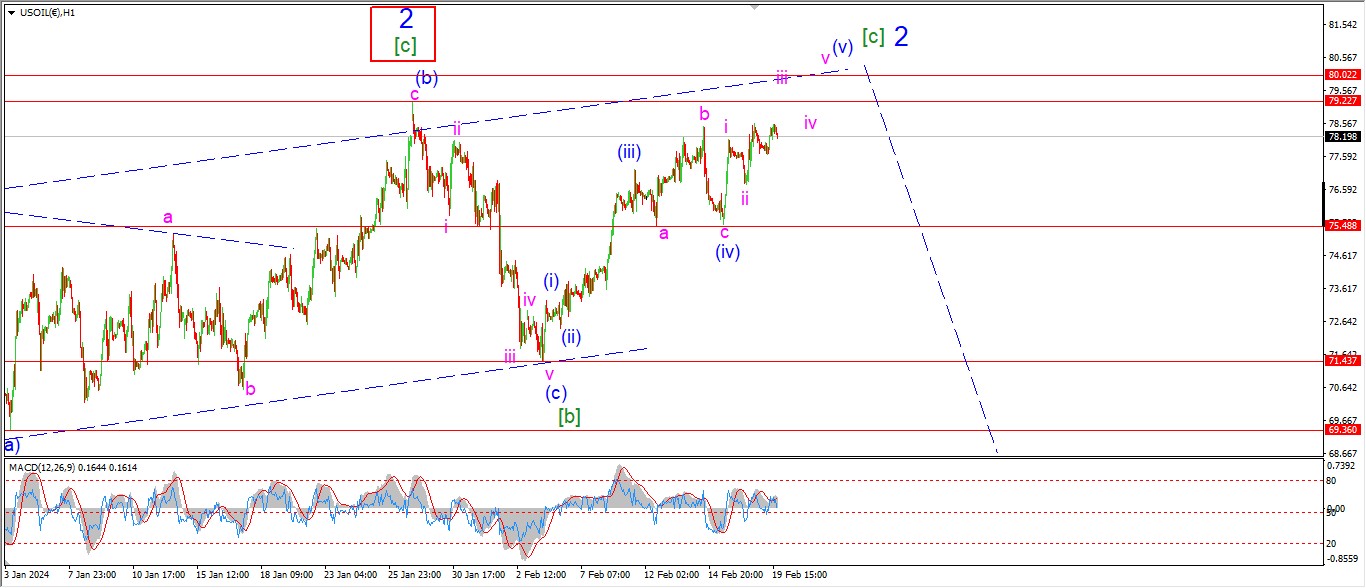Screen dimensions: 1366x588
Task: Select the red boxed 2 [c] label
Action: (404, 33)
